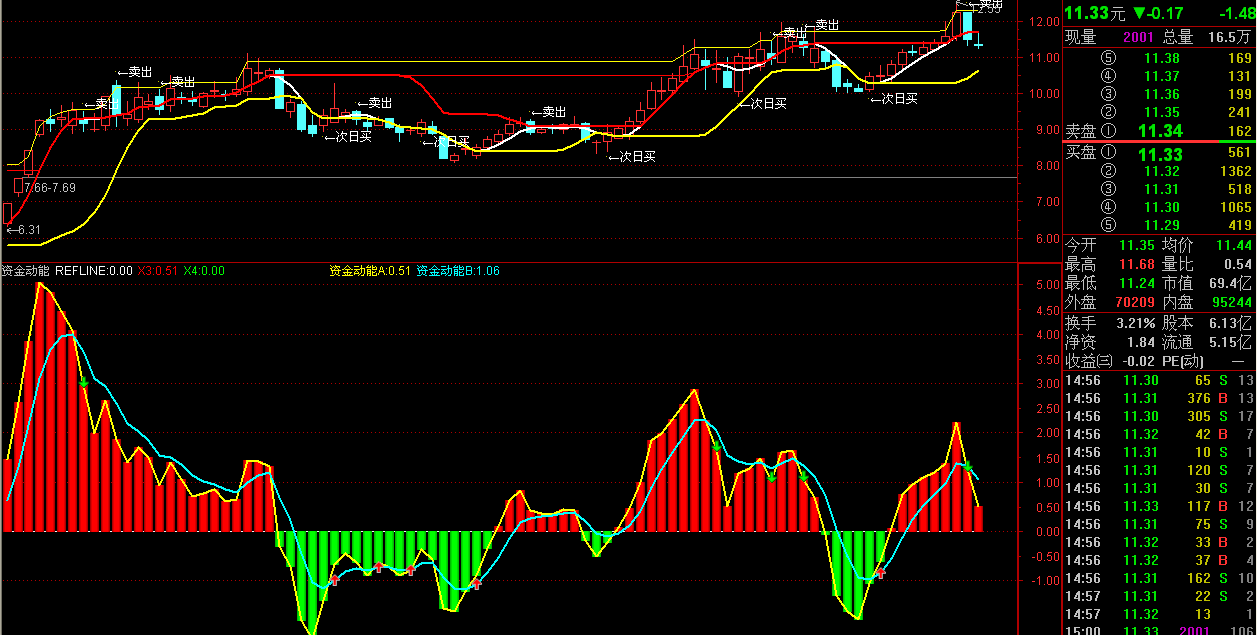This screenshot has height=635, width=1258.
Task: Click the buy level 4 volume 1065
Action: tap(1235, 207)
